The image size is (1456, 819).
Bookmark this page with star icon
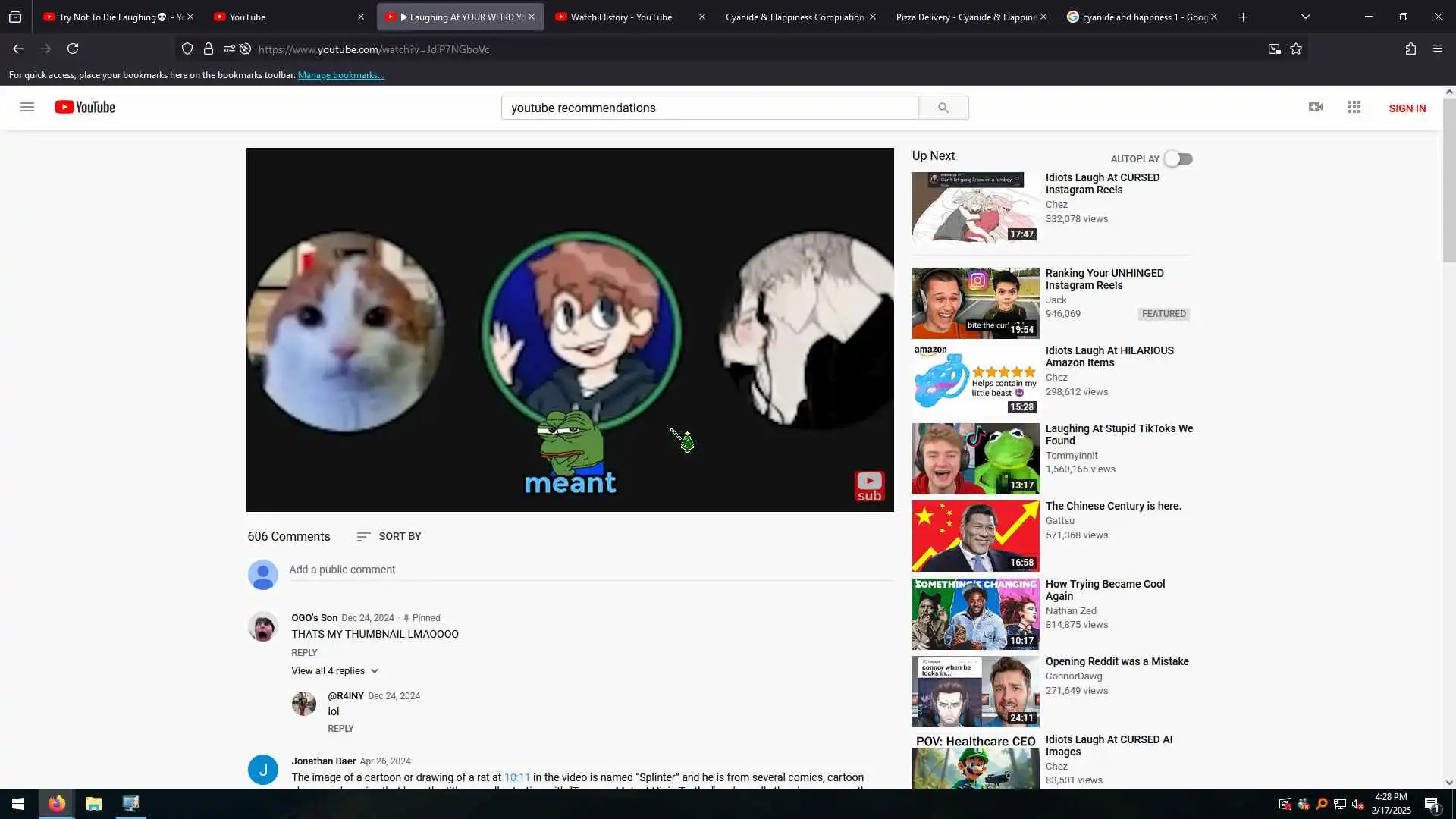tap(1296, 49)
